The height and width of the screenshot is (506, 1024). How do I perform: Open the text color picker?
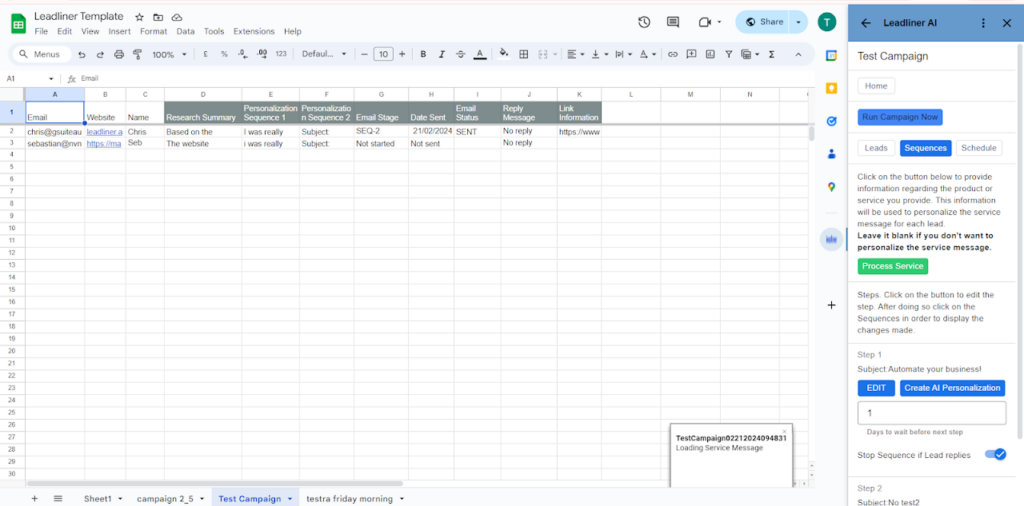[479, 54]
